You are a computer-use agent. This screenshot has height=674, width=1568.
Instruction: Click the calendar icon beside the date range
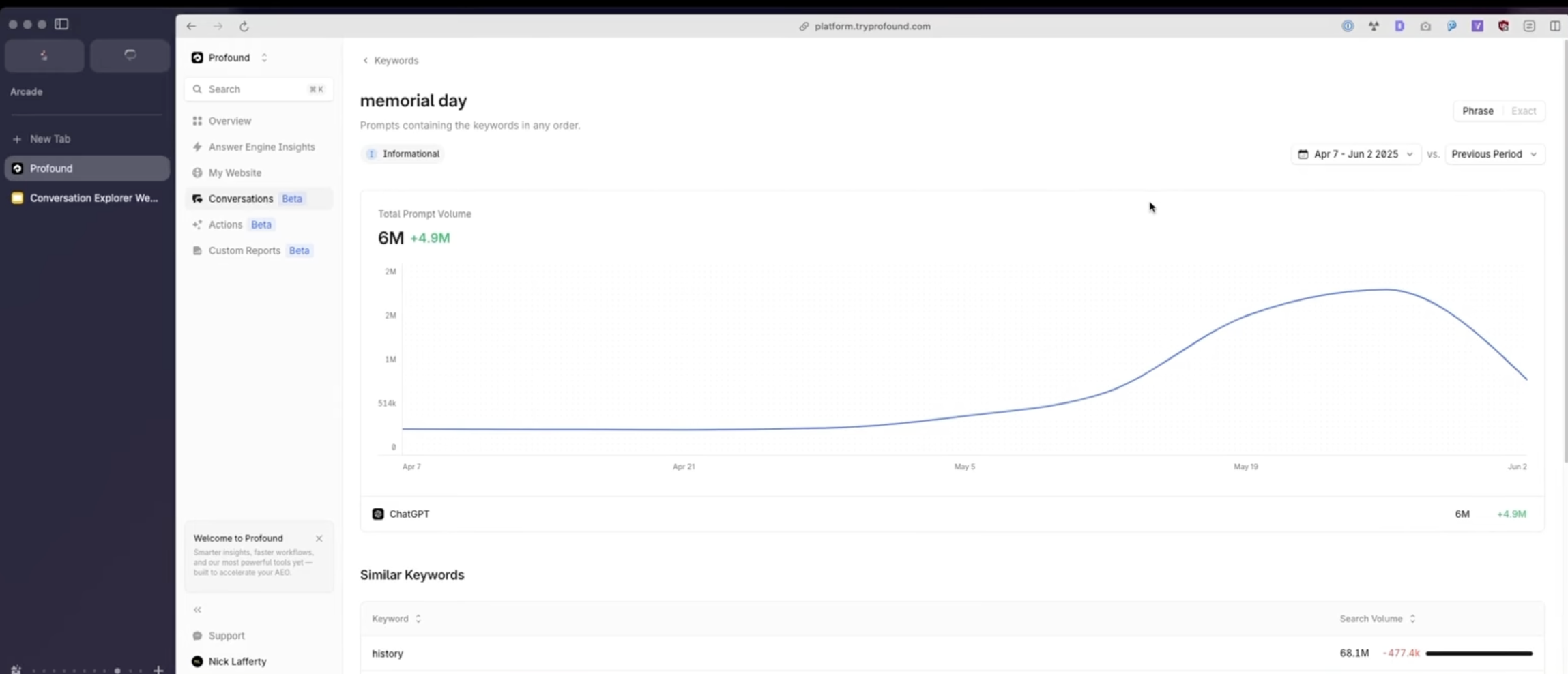1302,154
